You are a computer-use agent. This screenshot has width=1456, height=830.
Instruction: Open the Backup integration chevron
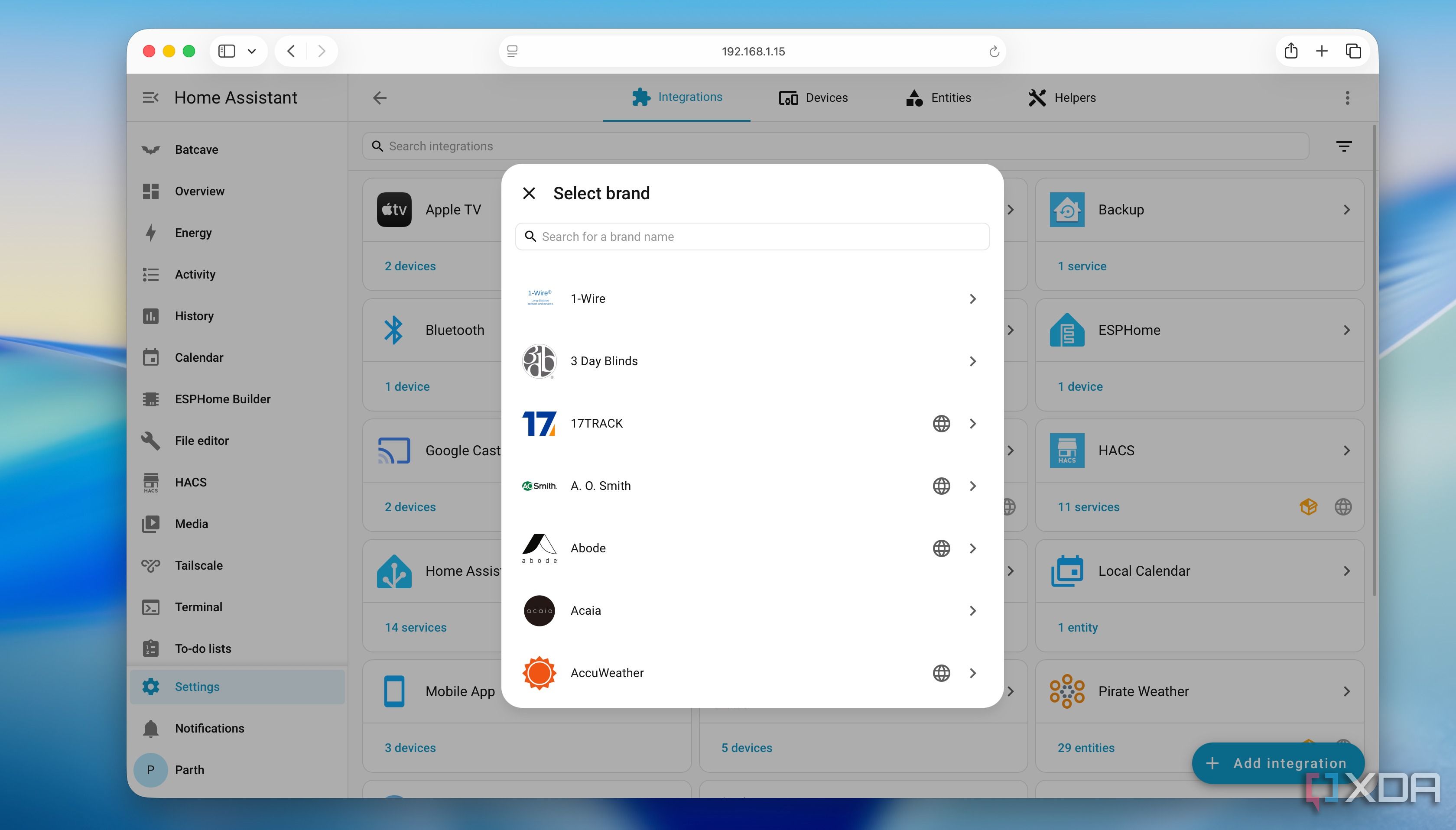[1346, 210]
